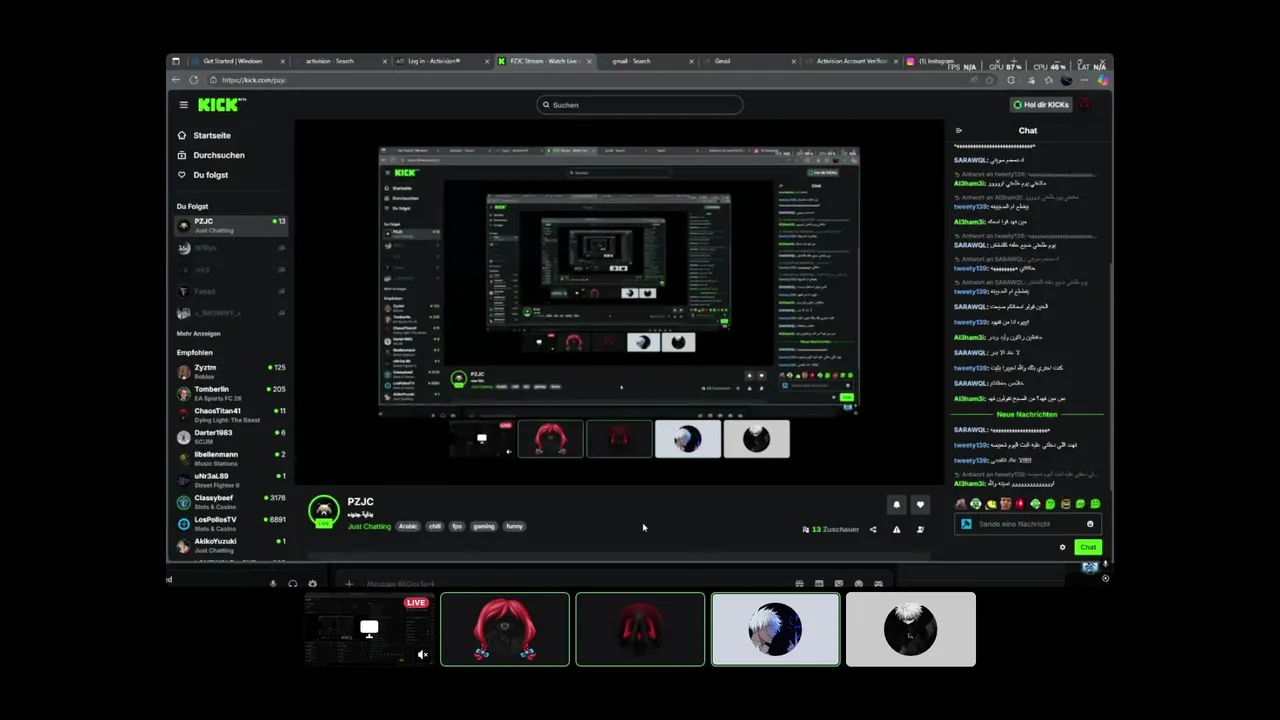
Task: Click the PZJC streamer avatar
Action: tap(324, 511)
